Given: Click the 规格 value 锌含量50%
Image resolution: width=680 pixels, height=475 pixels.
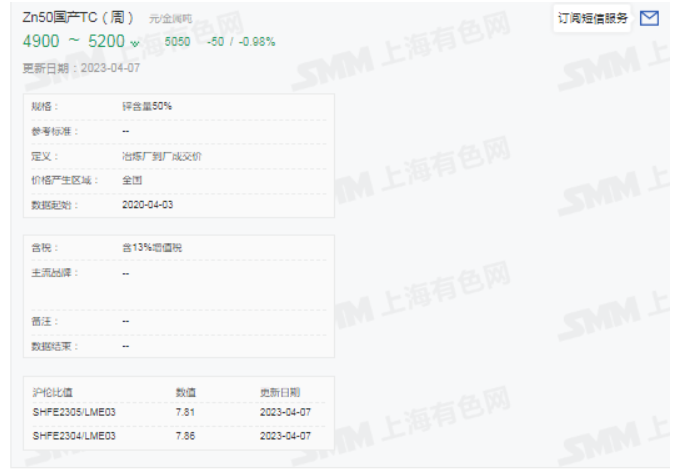Looking at the screenshot, I should pos(147,106).
